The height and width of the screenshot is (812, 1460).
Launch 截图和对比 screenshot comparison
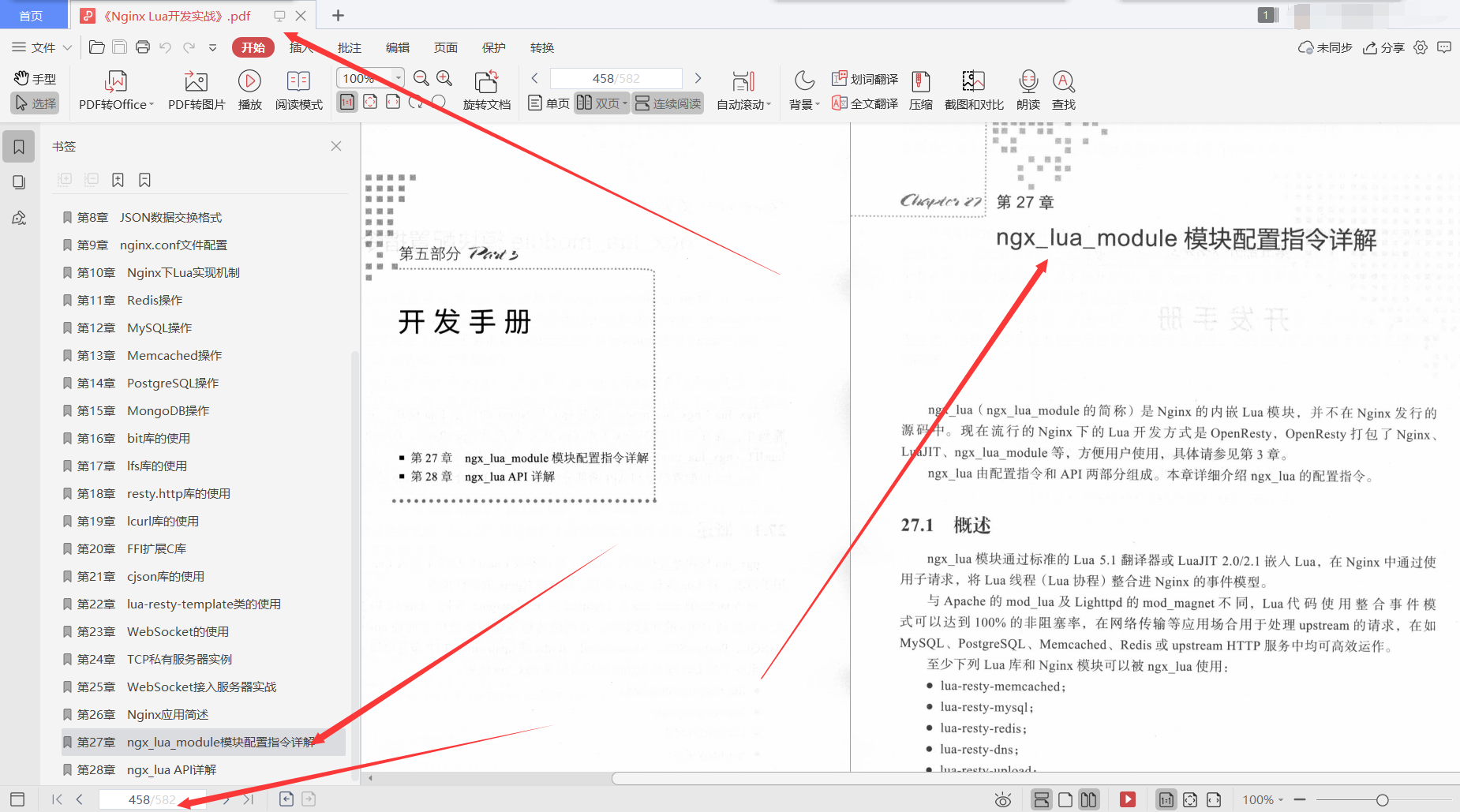click(x=973, y=89)
